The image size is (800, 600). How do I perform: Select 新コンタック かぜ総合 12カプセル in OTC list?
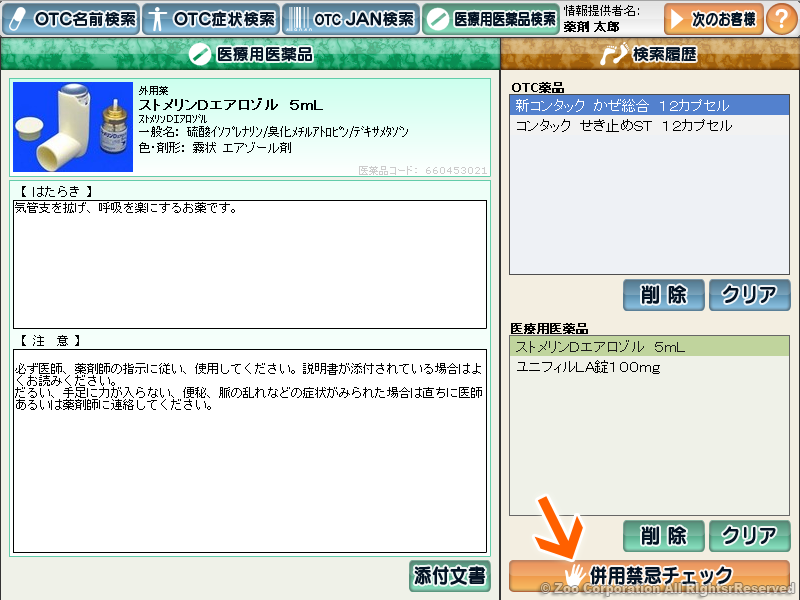click(649, 105)
